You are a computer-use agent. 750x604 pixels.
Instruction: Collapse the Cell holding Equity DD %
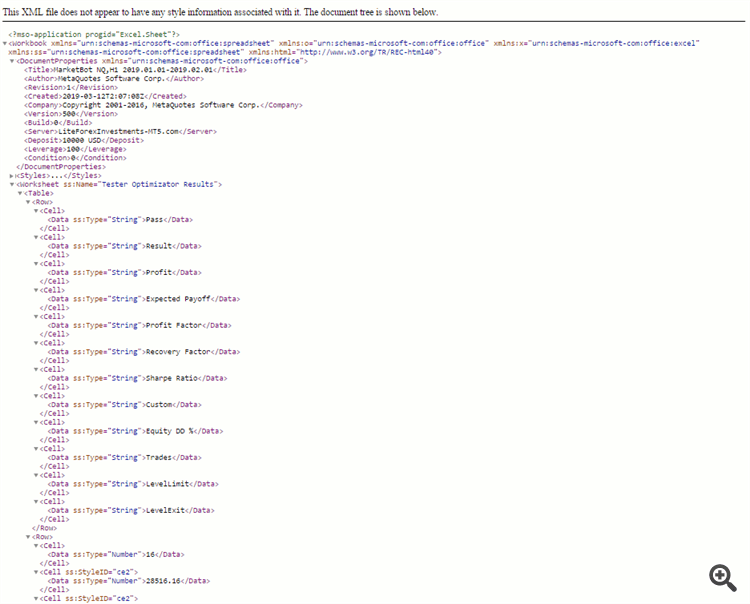click(36, 422)
